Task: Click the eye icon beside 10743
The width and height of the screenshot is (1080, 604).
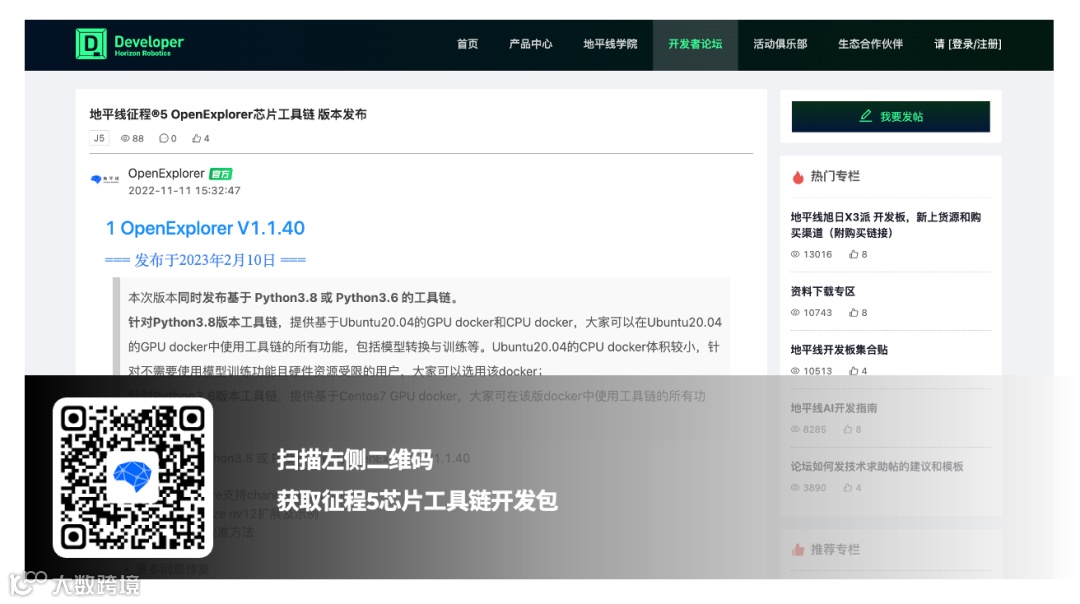Action: 795,313
